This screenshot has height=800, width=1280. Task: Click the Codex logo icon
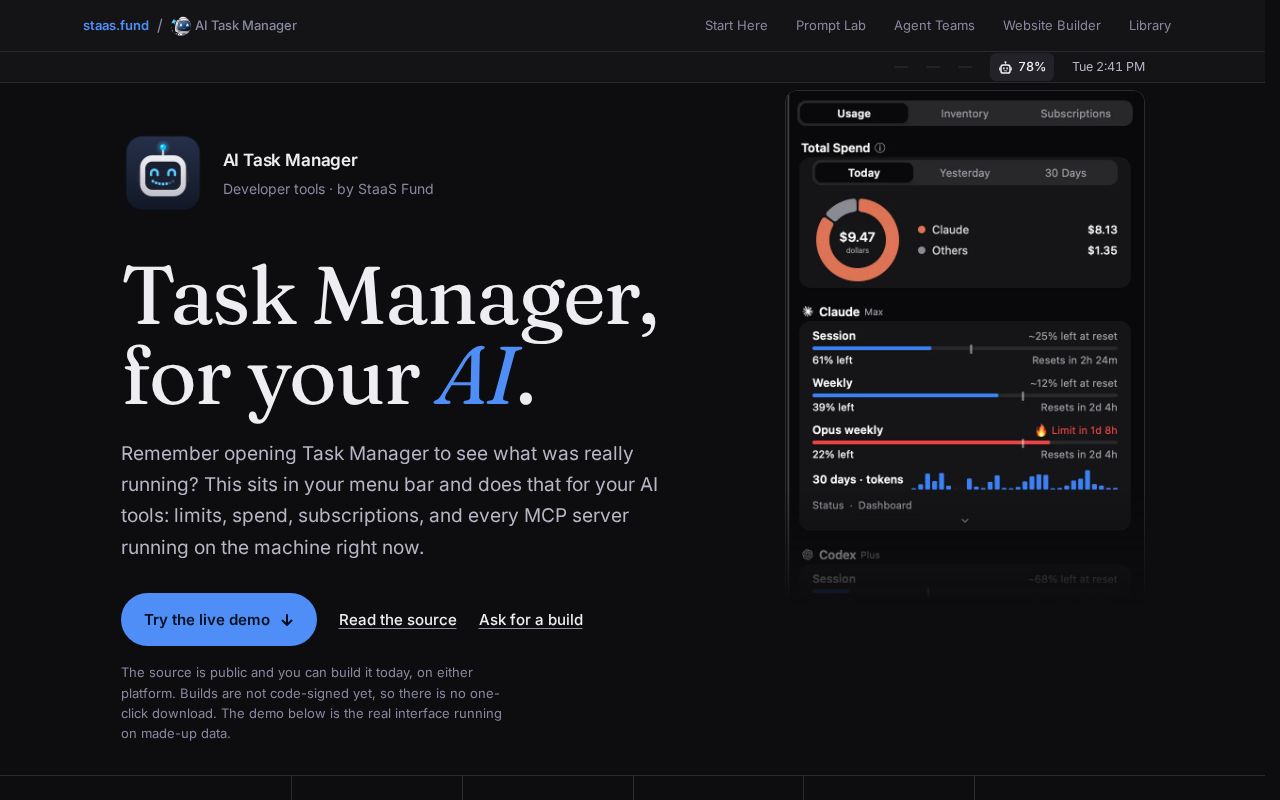tap(808, 555)
